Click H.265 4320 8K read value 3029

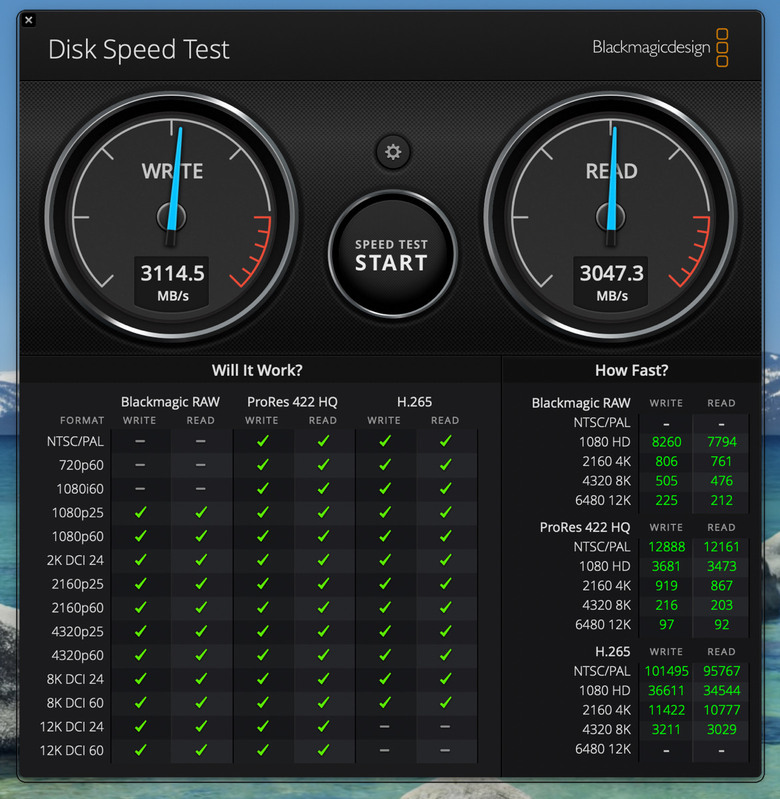[721, 729]
